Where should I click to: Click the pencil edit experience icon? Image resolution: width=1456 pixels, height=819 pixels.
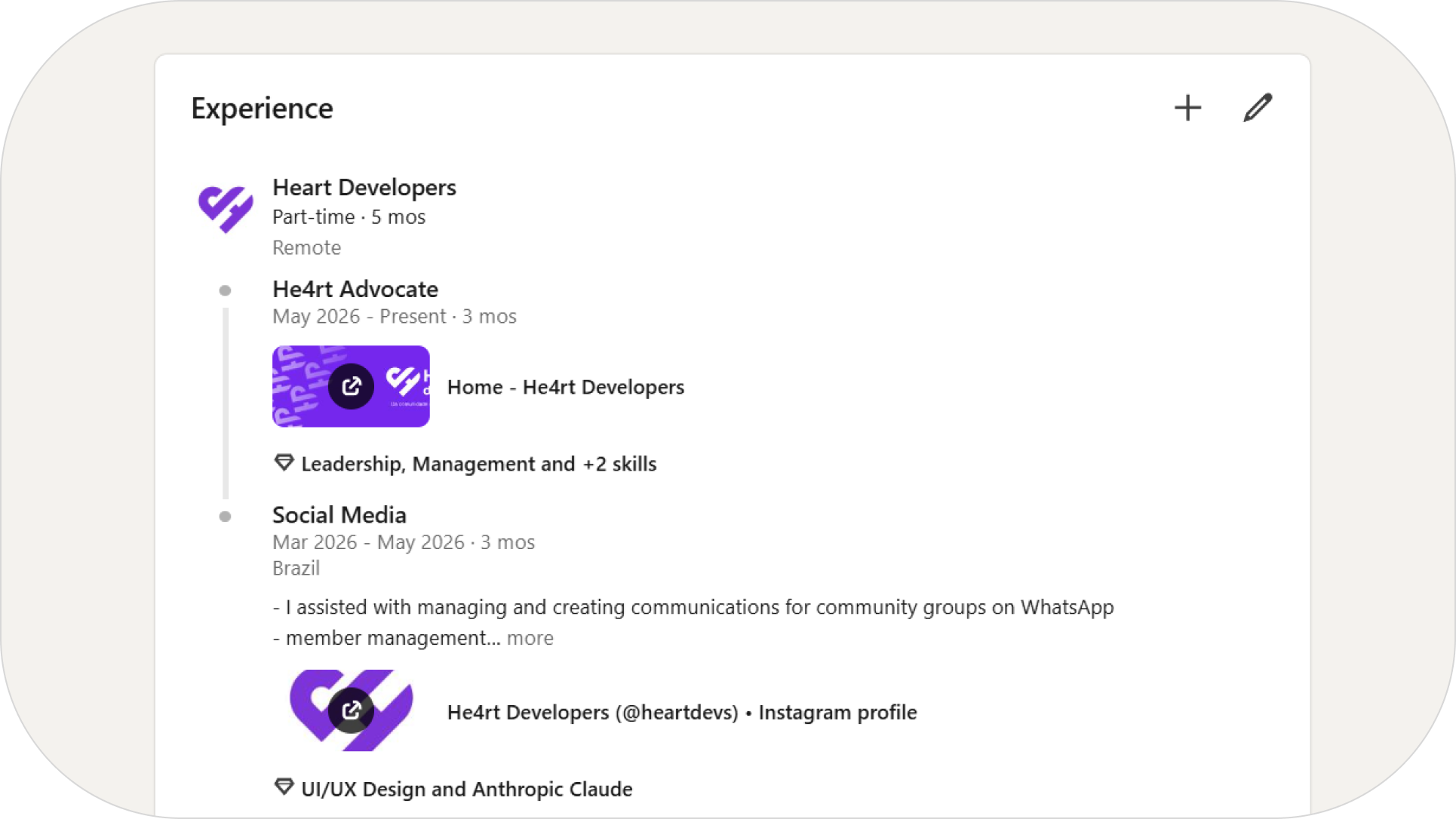(1258, 108)
